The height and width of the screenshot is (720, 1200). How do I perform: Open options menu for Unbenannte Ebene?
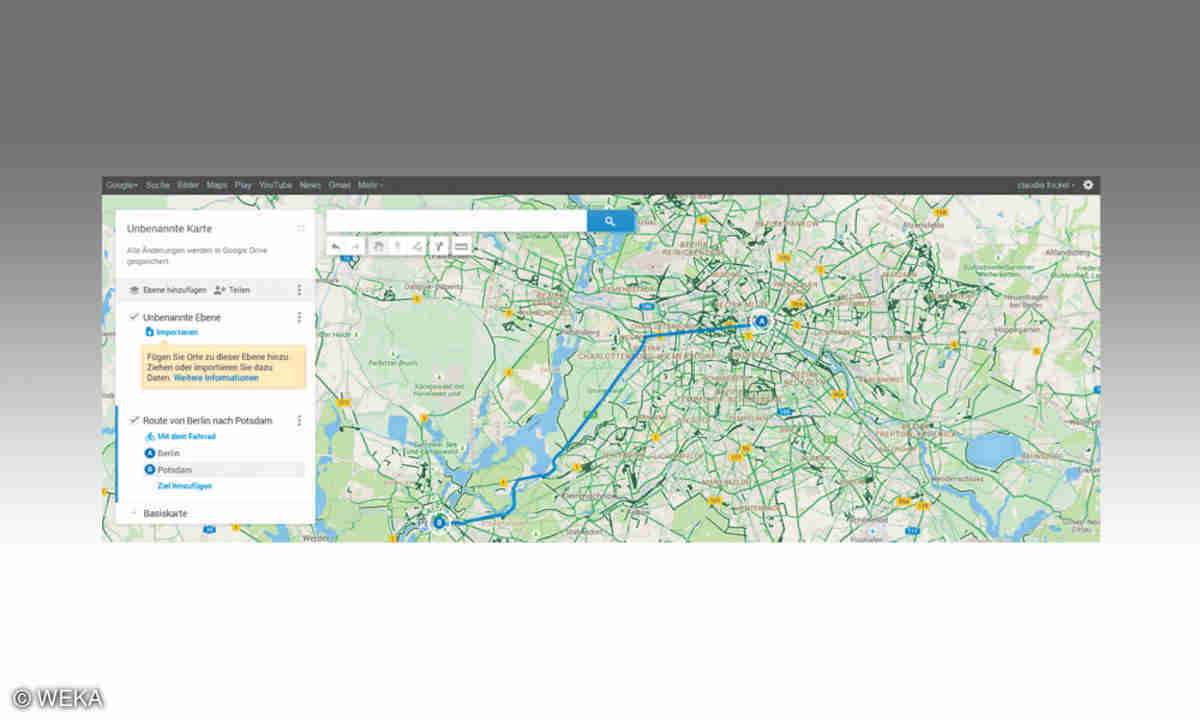[299, 317]
